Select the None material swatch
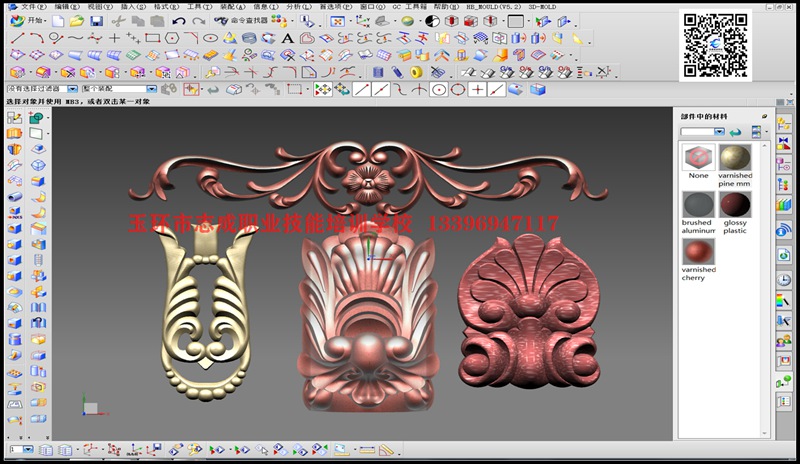 click(x=698, y=157)
